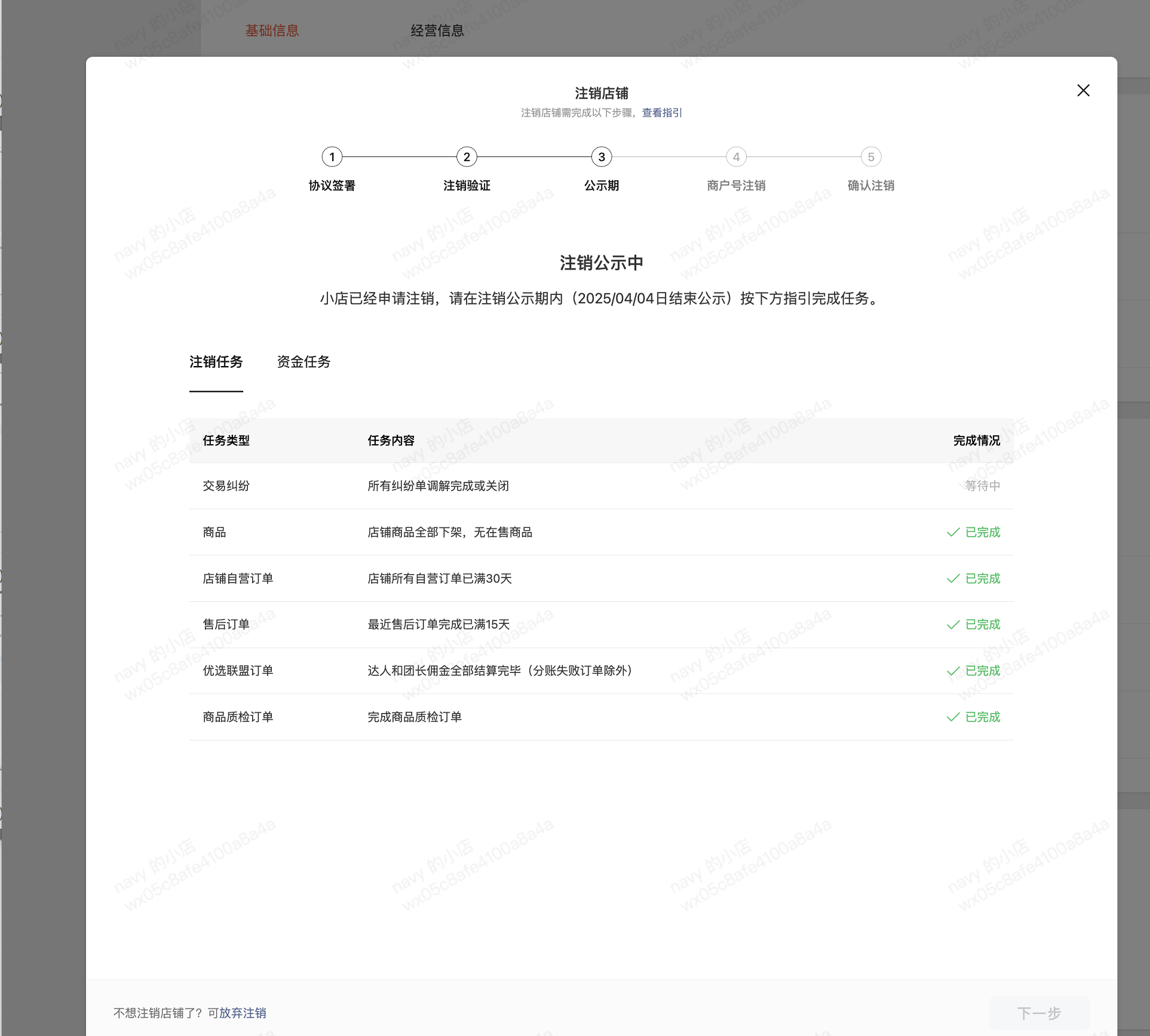Click the 注销验证 step label
Screen dimensions: 1150x1036
click(x=467, y=186)
